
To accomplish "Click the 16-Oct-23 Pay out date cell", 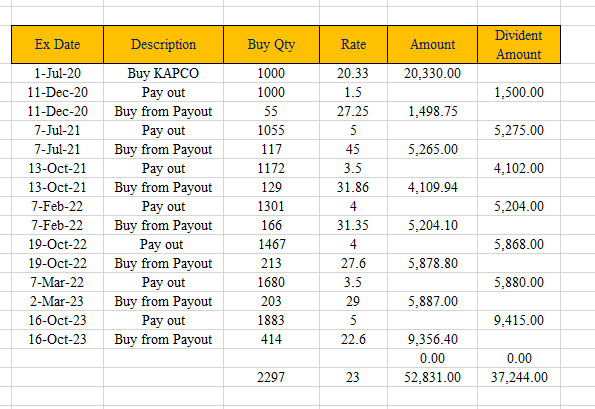I will 57,320.
